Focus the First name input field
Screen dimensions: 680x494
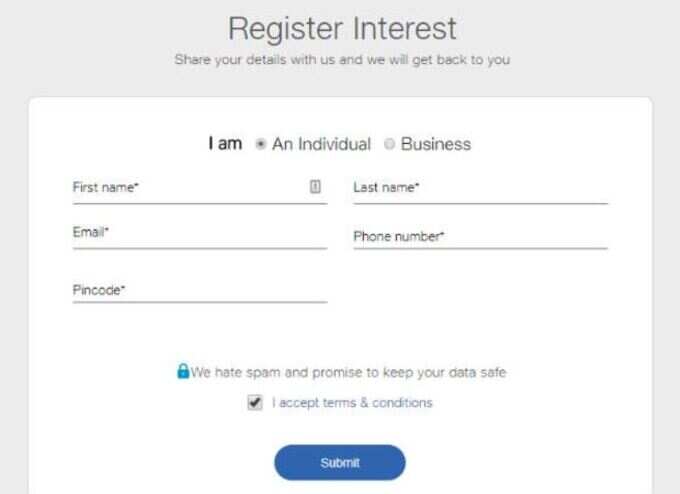tap(200, 189)
